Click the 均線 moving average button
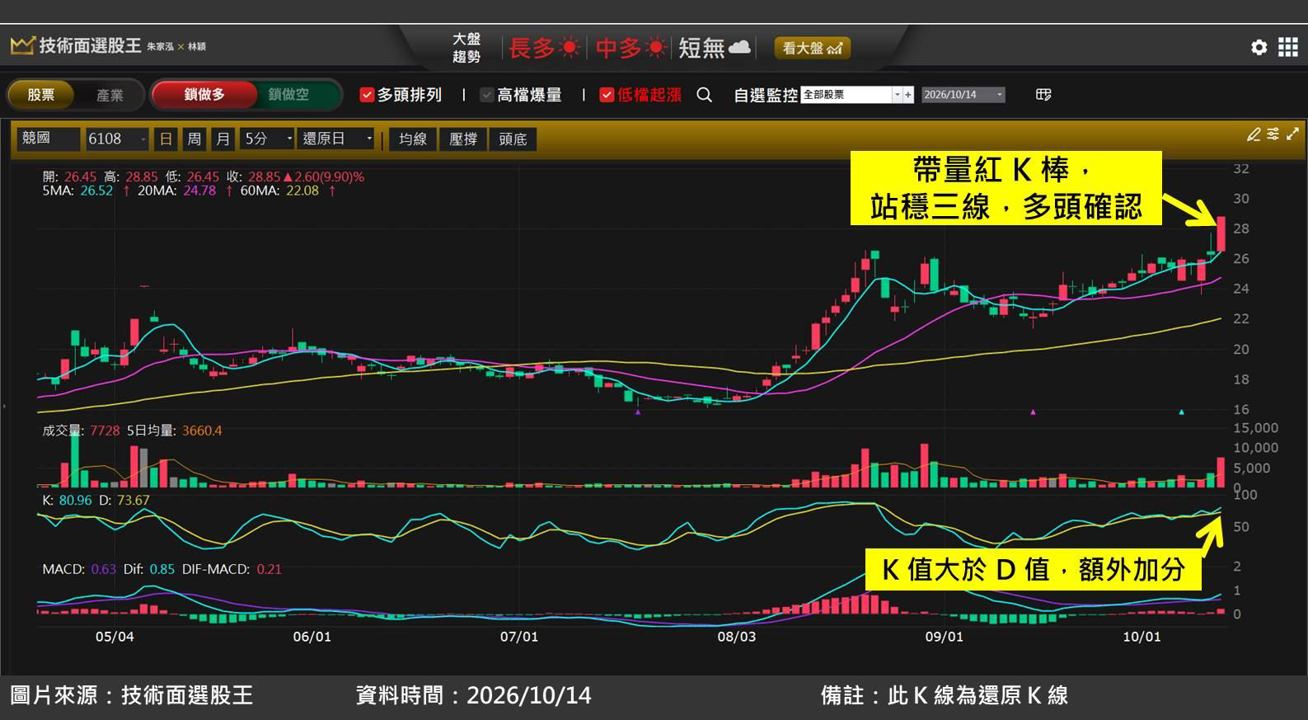The width and height of the screenshot is (1308, 720). [413, 139]
